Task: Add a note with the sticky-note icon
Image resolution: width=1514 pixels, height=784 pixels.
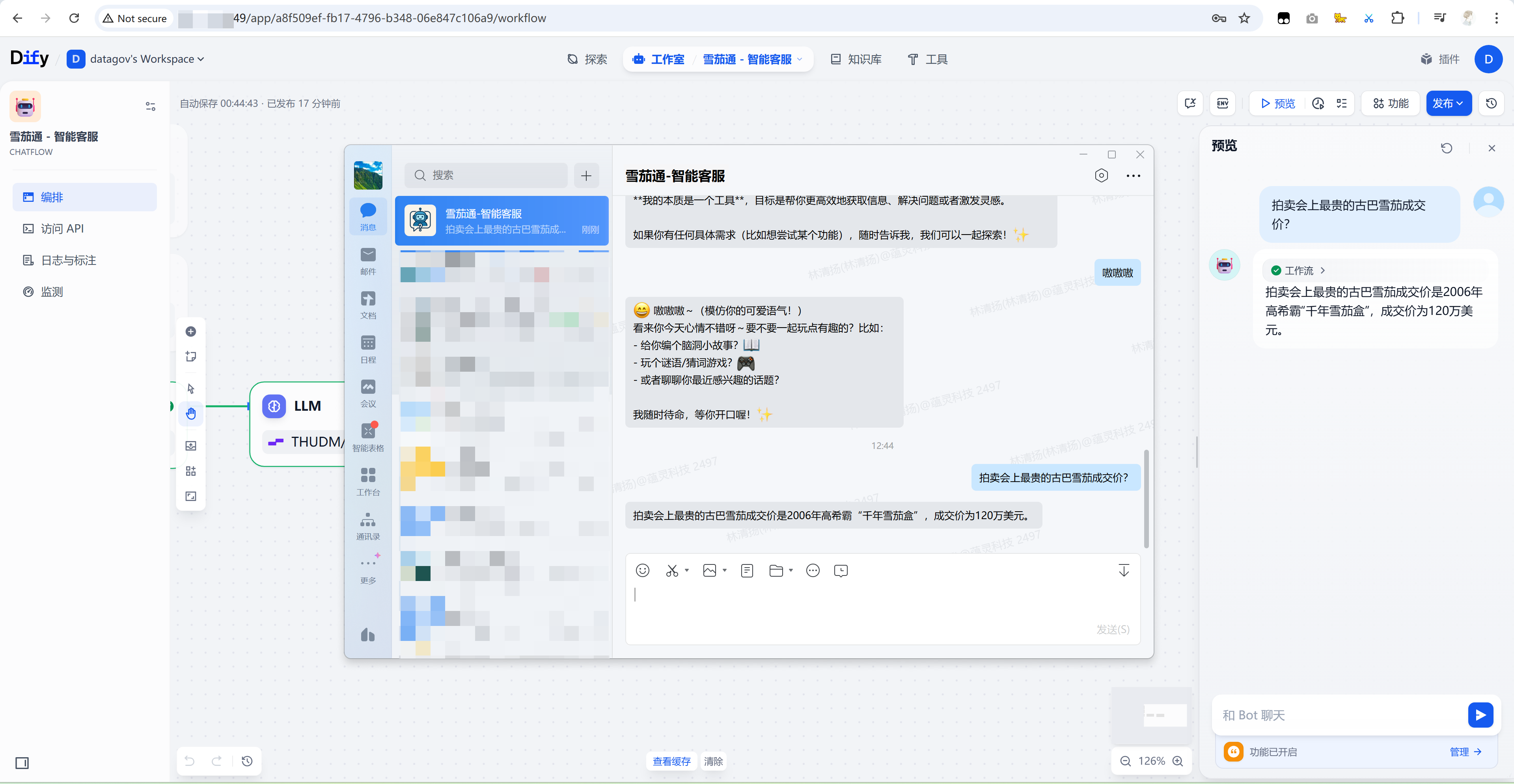Action: click(190, 356)
